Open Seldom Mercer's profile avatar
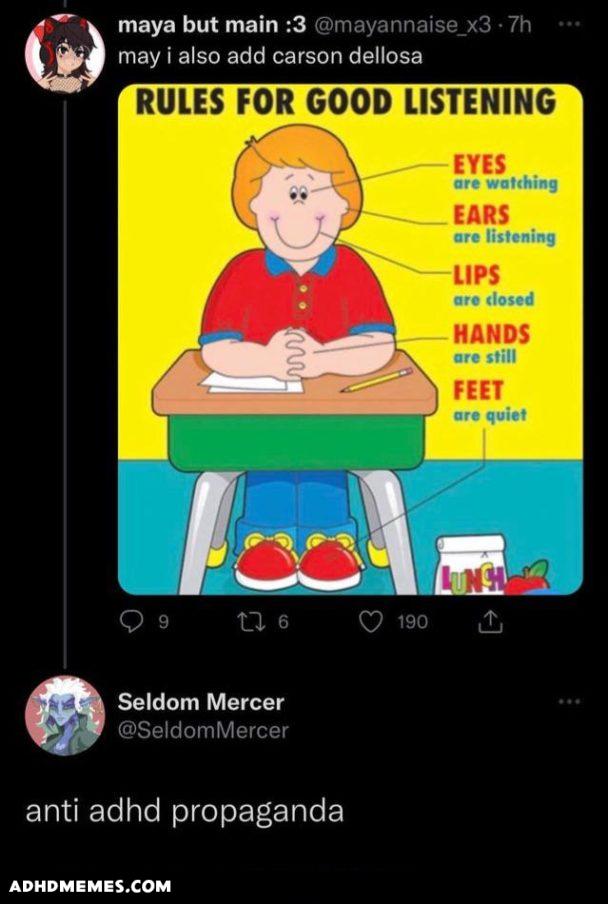This screenshot has width=608, height=904. point(65,715)
